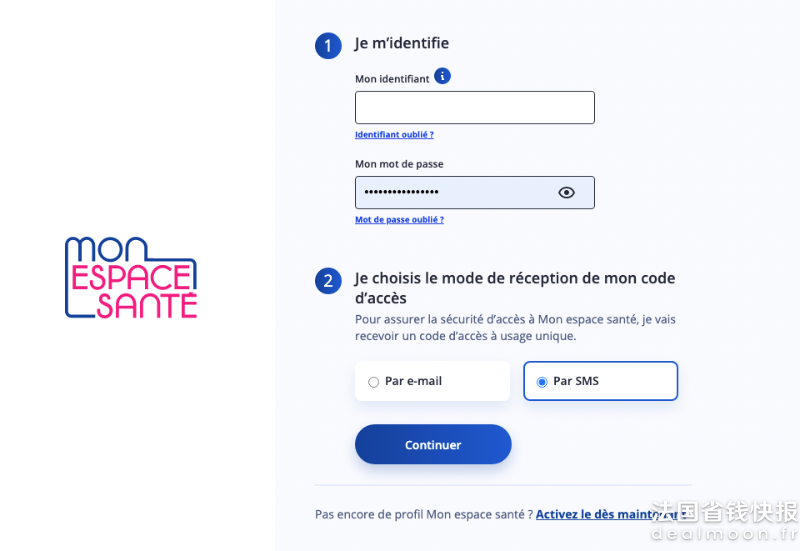Open the Mot de passe oublié link

point(399,220)
